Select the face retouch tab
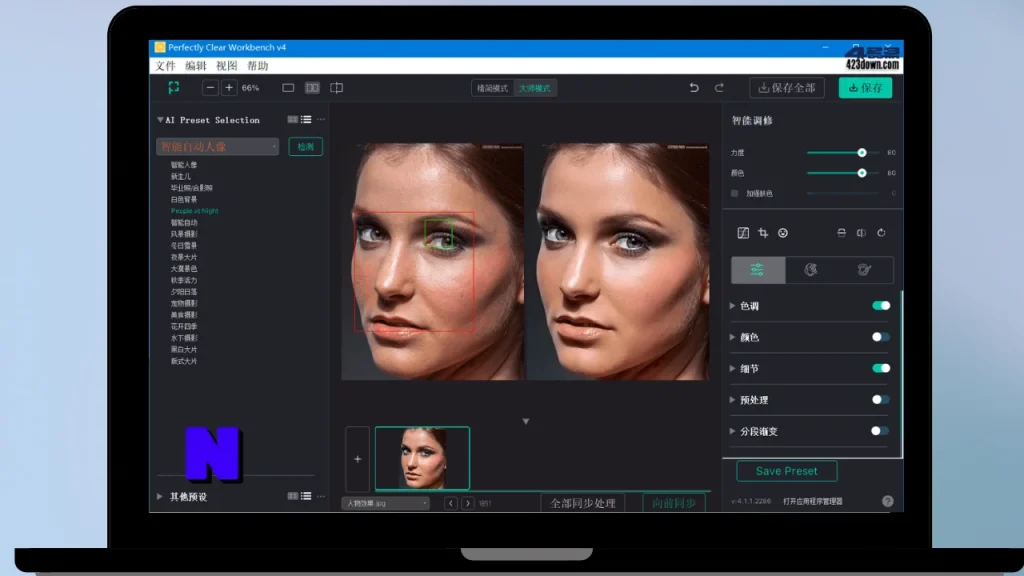 pyautogui.click(x=811, y=270)
